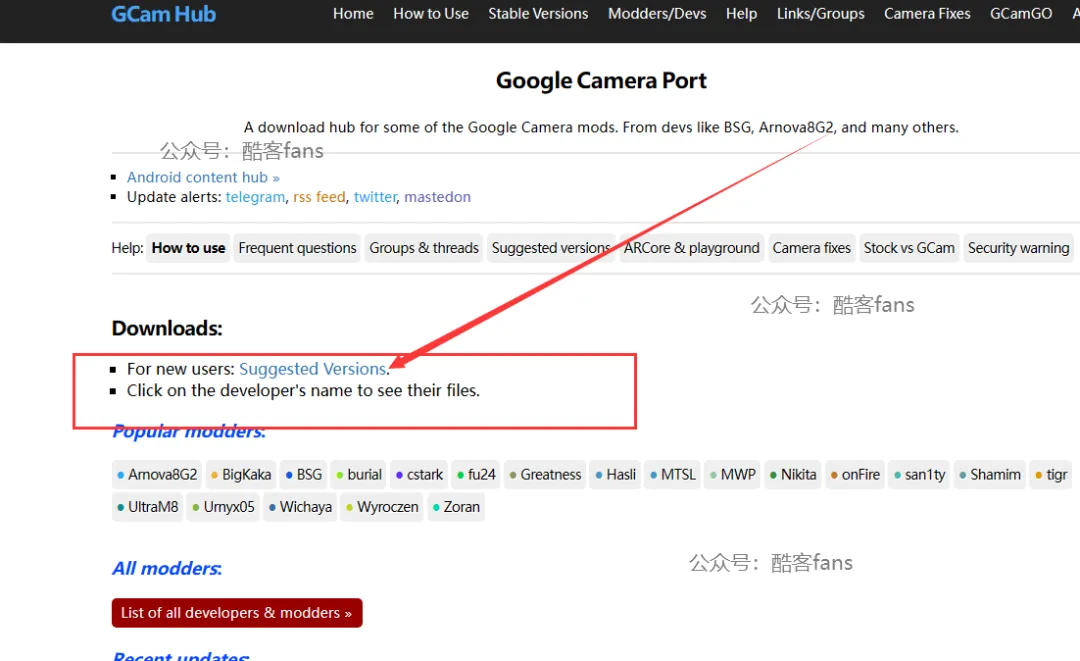
Task: Open Links/Groups nav item
Action: [820, 14]
